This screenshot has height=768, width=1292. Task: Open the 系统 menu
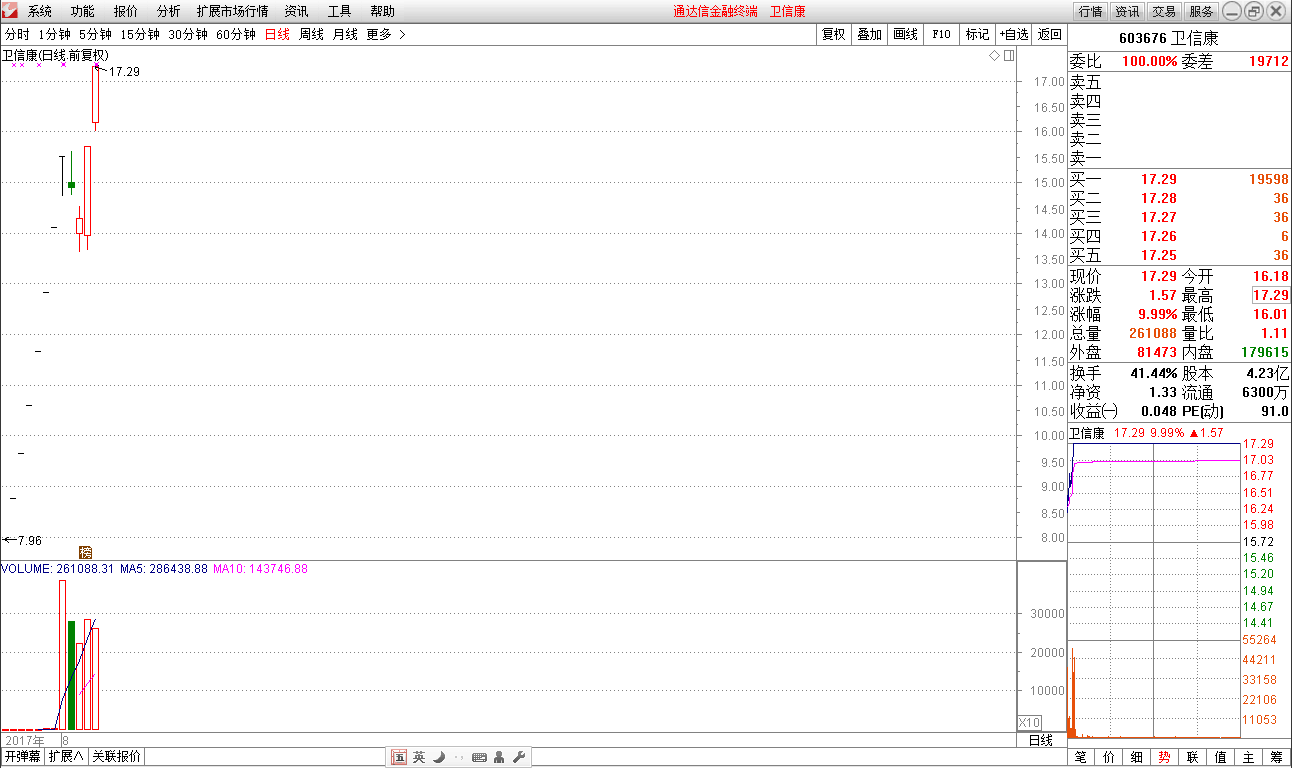[x=40, y=12]
